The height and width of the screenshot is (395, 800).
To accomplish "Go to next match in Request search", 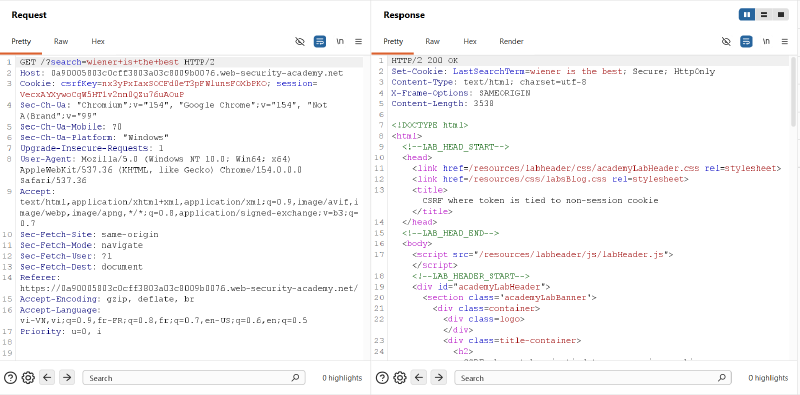I will 67,378.
